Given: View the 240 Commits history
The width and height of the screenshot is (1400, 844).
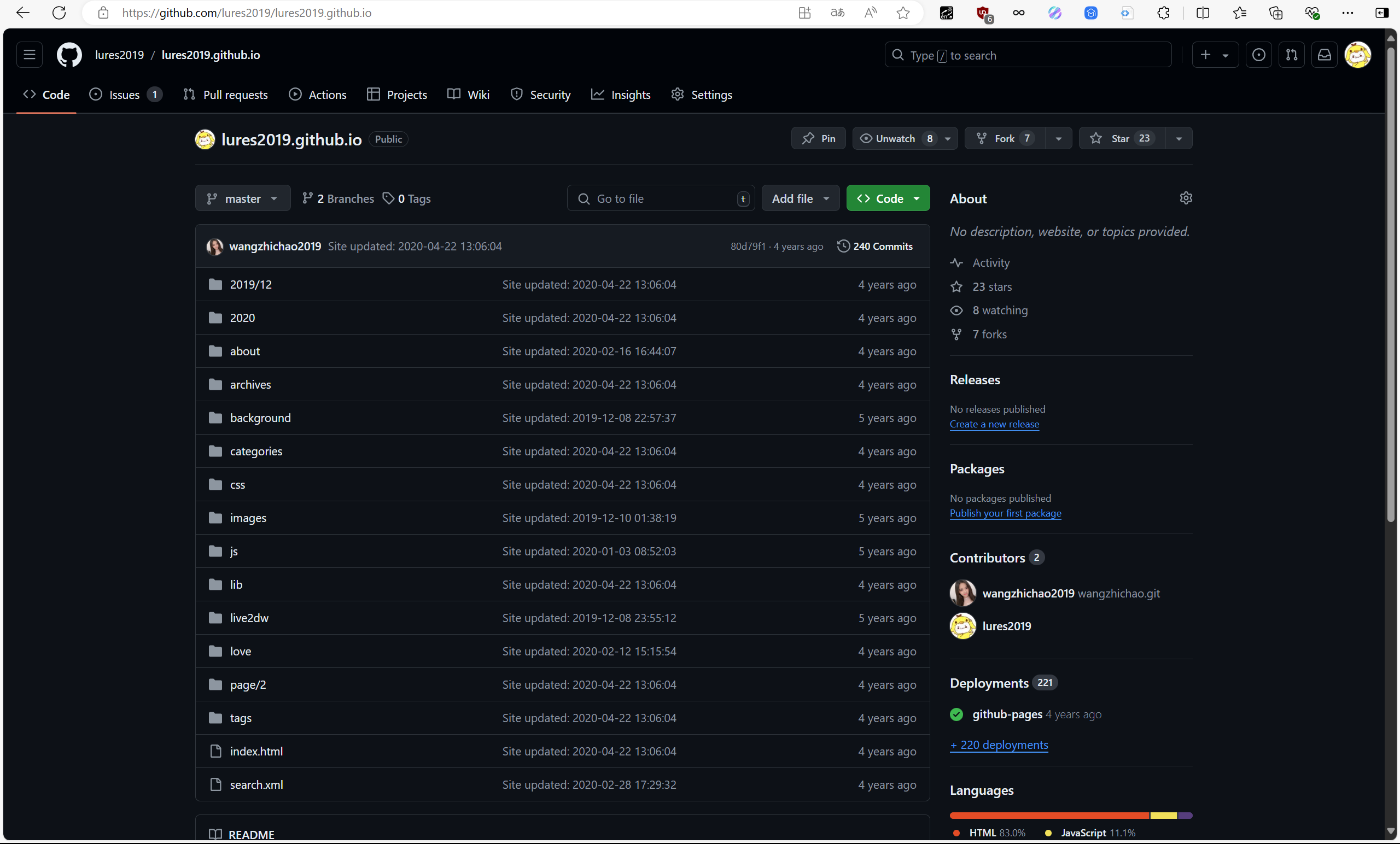Looking at the screenshot, I should click(x=875, y=246).
